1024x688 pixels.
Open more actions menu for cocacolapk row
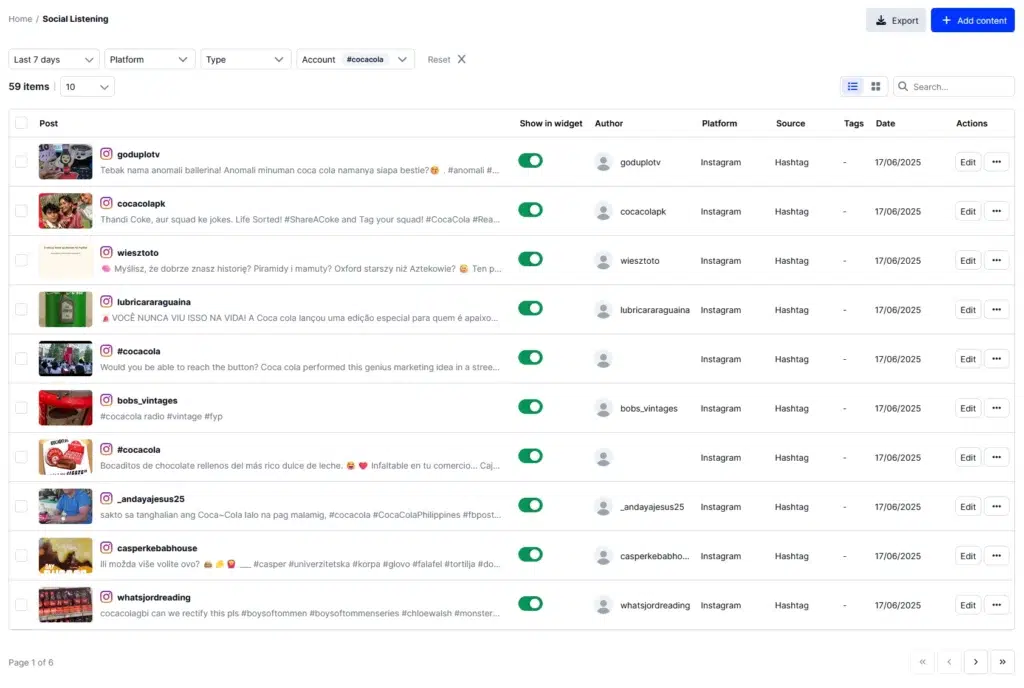click(x=996, y=211)
